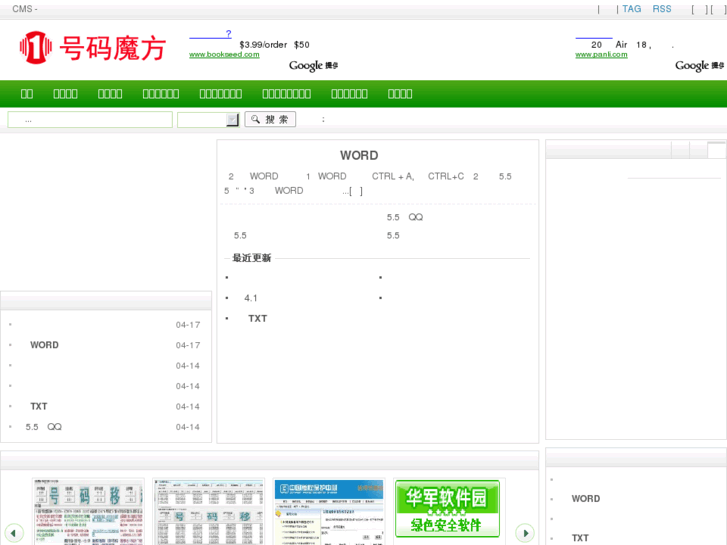Open the RSS feed link

(x=662, y=9)
